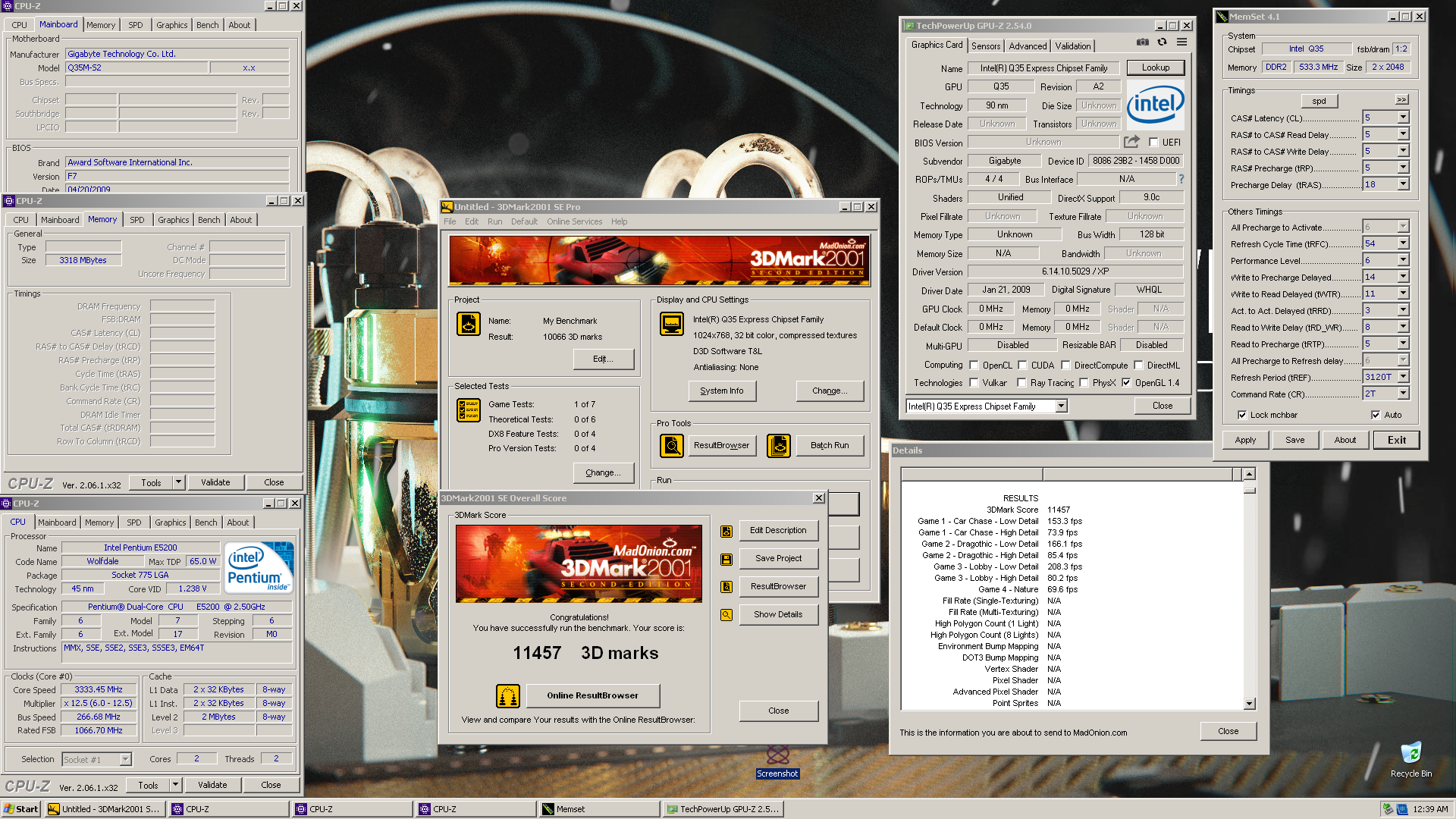Open the Online Services menu in 3DMark2001
The height and width of the screenshot is (819, 1456).
tap(574, 221)
